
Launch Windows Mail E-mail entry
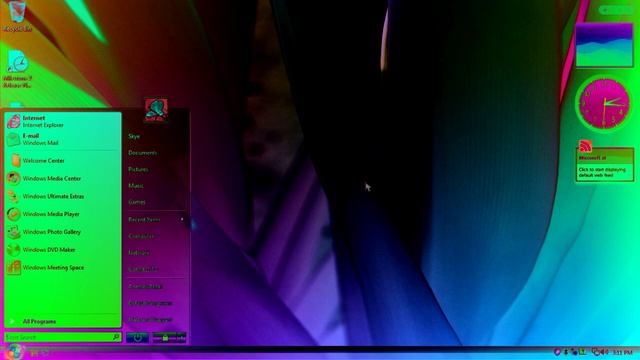point(62,139)
